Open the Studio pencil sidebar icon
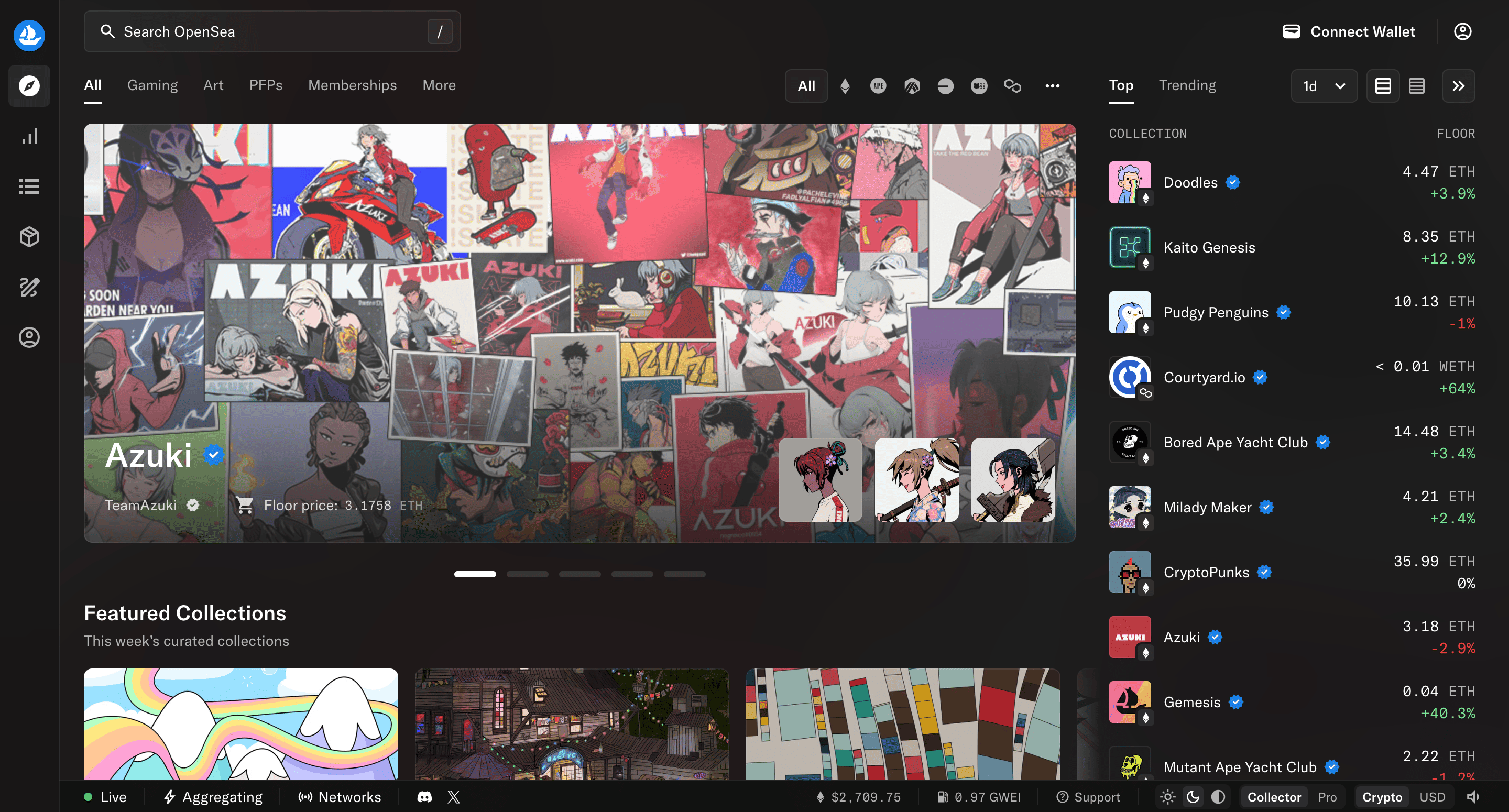The width and height of the screenshot is (1509, 812). 29,287
